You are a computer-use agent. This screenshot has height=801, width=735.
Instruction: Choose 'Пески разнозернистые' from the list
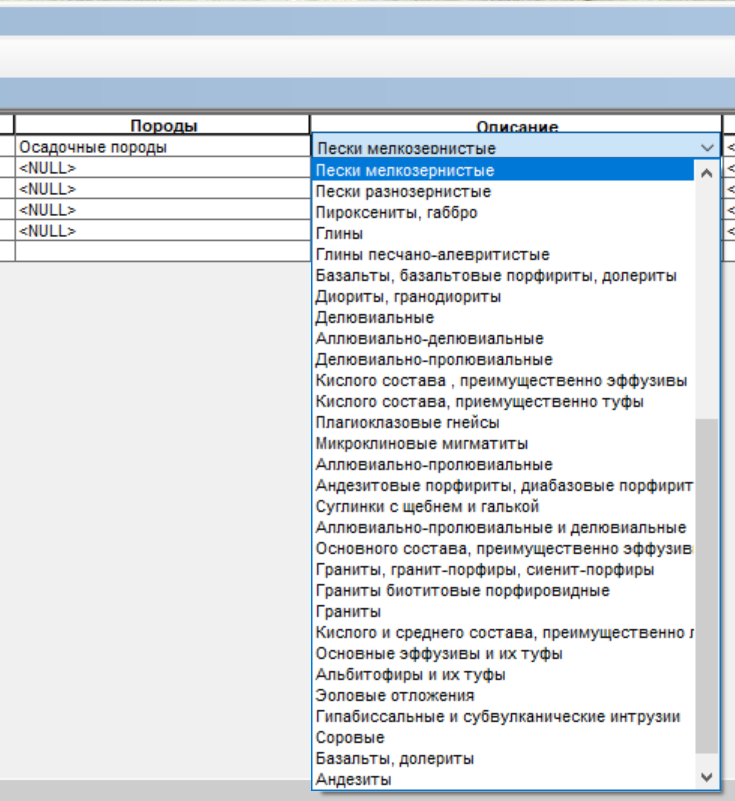[503, 192]
